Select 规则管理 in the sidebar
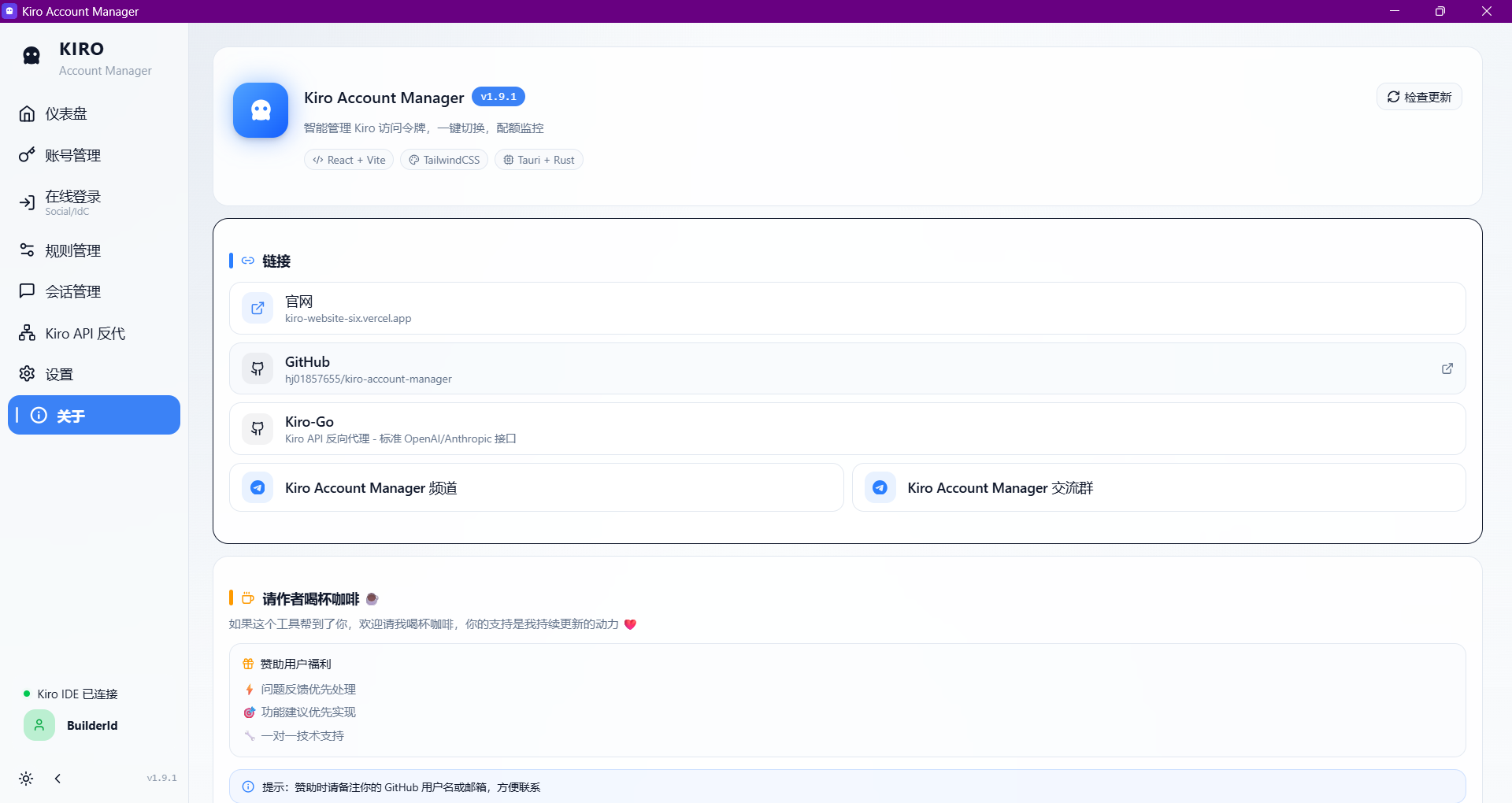 [x=94, y=250]
